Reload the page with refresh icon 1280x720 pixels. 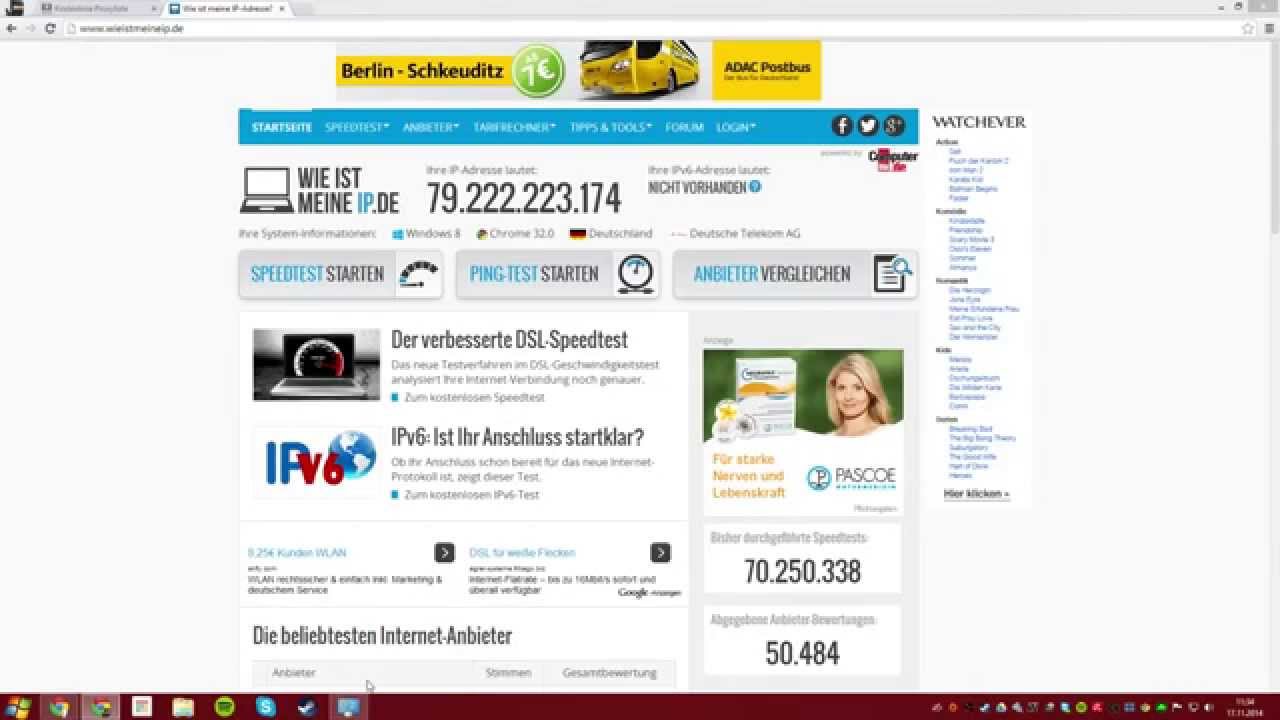pyautogui.click(x=50, y=28)
